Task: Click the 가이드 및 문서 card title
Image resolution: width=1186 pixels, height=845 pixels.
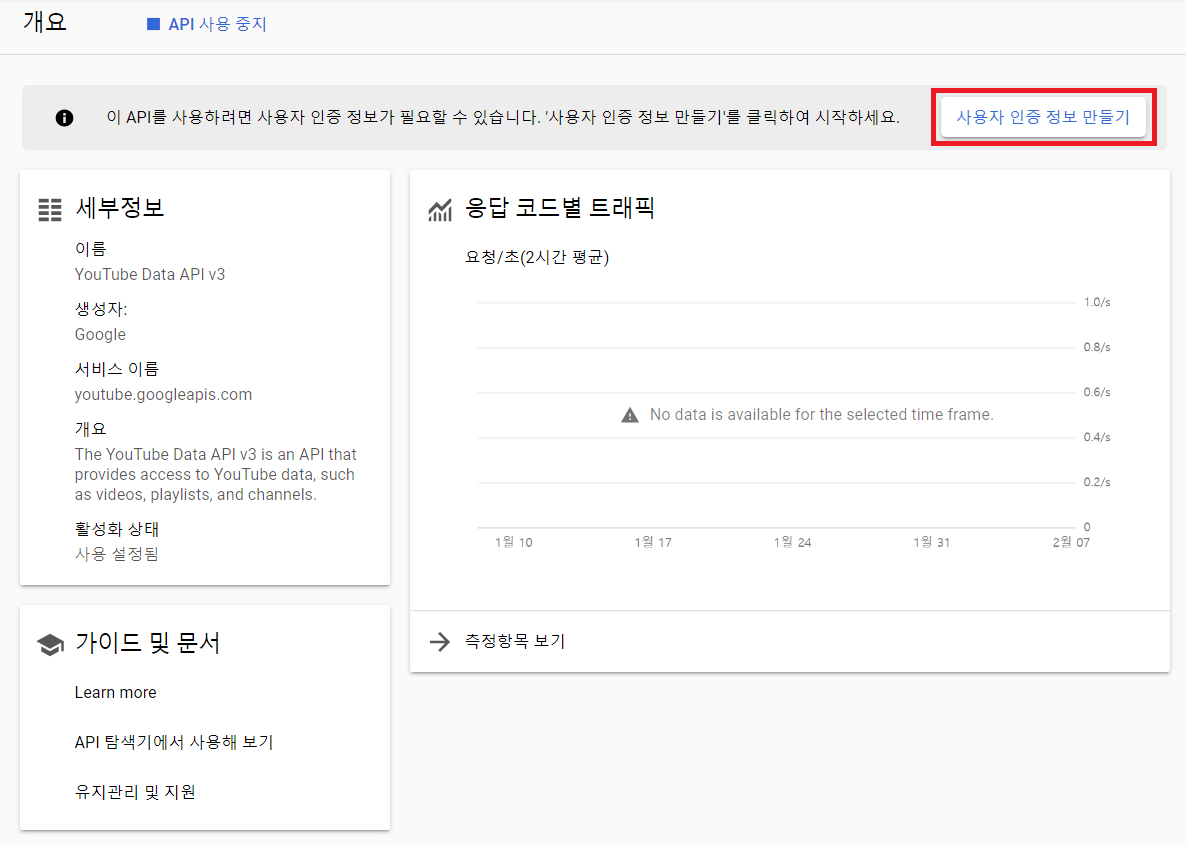Action: (147, 643)
